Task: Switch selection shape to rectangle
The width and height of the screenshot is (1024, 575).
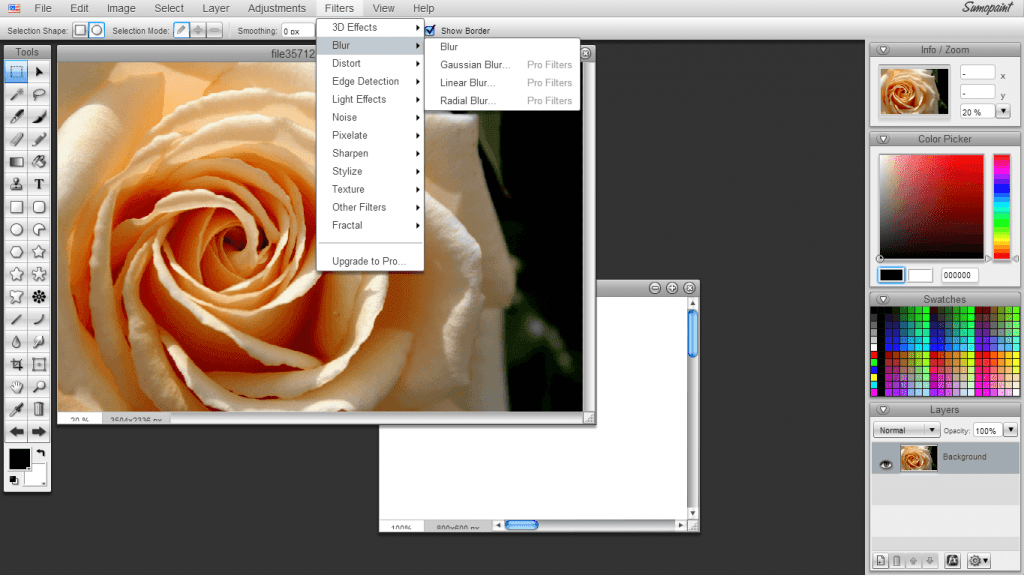Action: coord(80,31)
